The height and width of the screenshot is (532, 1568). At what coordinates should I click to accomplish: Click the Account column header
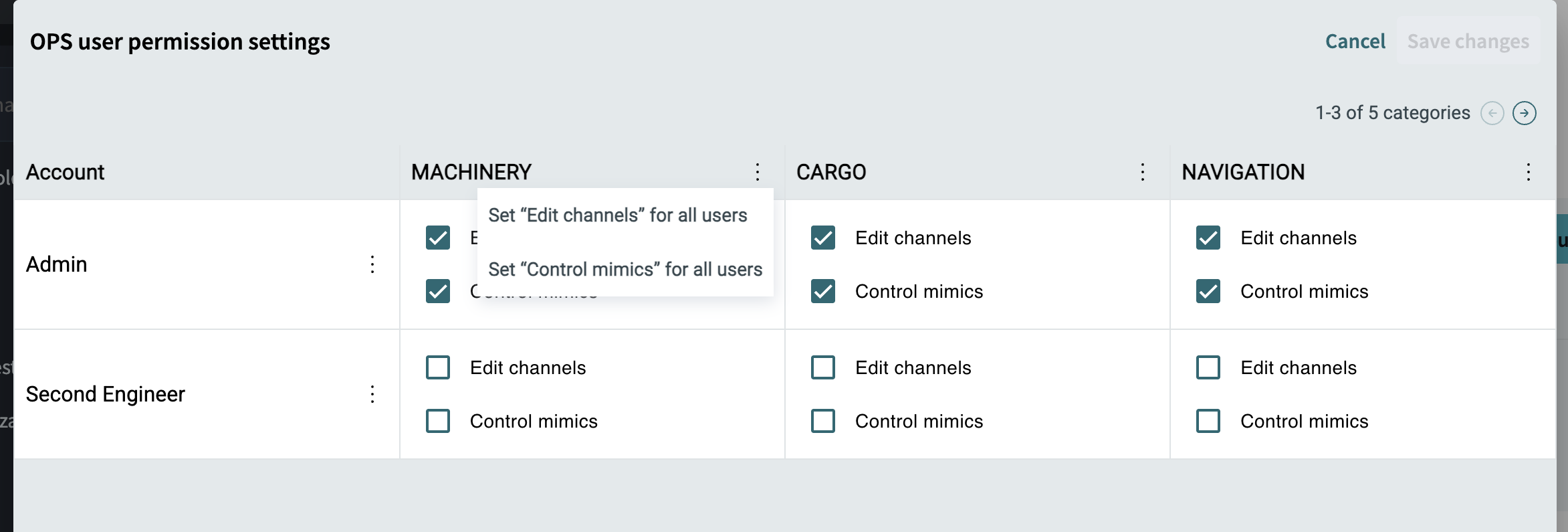coord(65,172)
